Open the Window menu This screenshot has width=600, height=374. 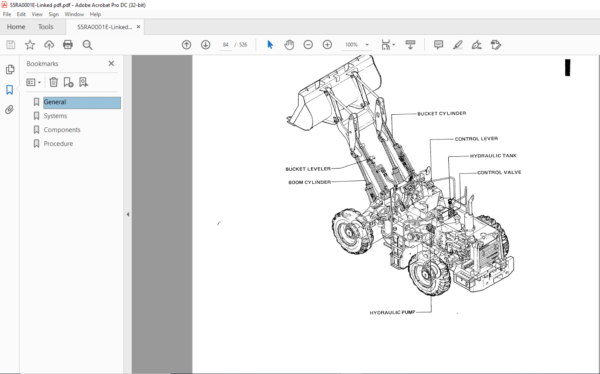tap(74, 14)
